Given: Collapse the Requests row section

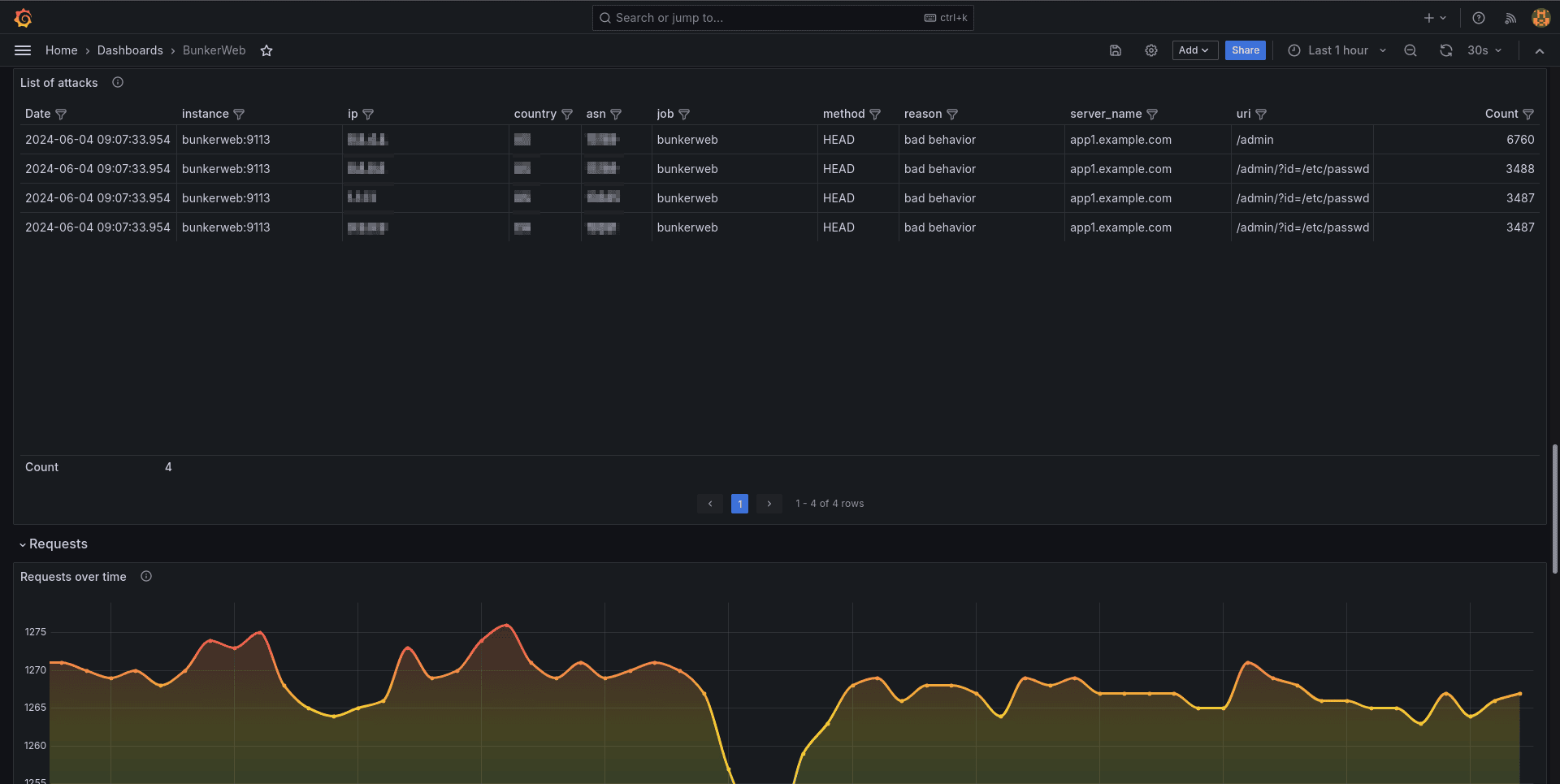Looking at the screenshot, I should click(x=54, y=544).
